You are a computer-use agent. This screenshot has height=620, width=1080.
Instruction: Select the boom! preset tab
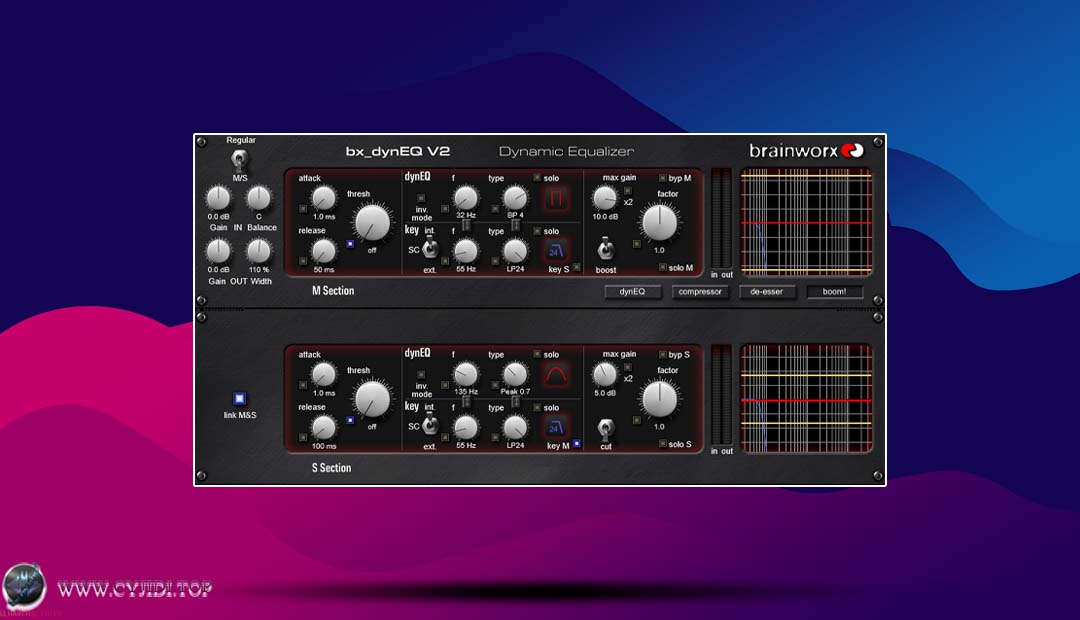[834, 291]
